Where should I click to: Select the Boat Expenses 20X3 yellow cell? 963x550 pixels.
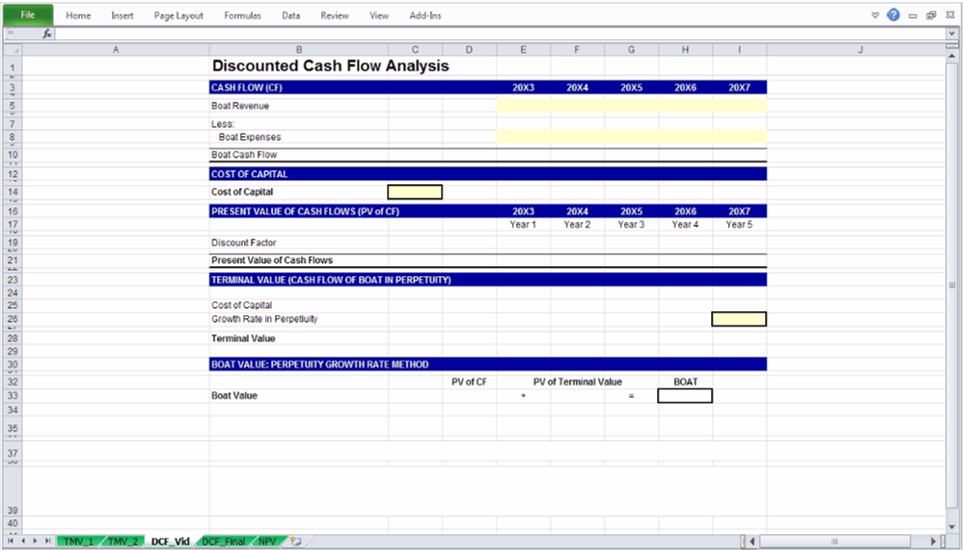523,137
